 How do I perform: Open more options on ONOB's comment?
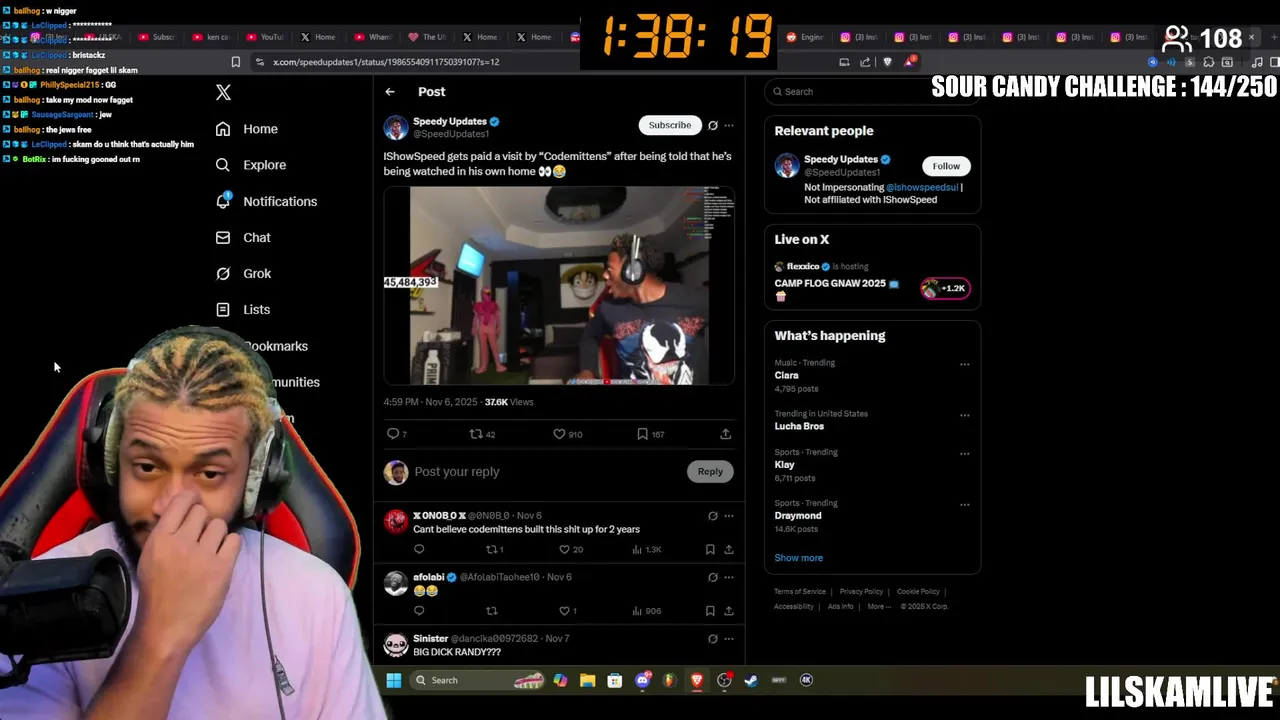(729, 516)
